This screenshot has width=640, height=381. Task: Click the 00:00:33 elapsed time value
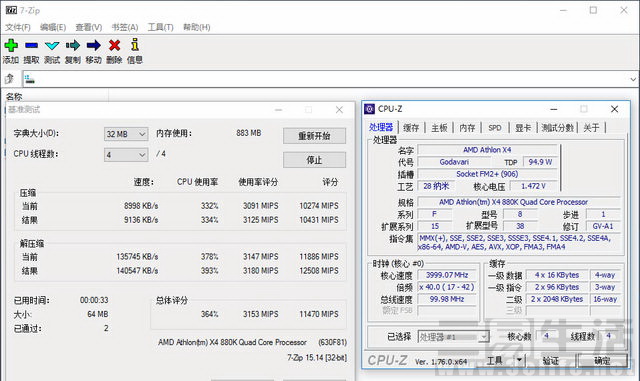pos(94,300)
